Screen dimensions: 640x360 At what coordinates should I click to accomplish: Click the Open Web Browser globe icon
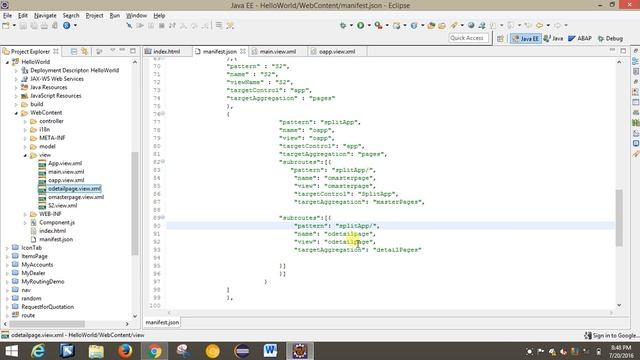[471, 25]
